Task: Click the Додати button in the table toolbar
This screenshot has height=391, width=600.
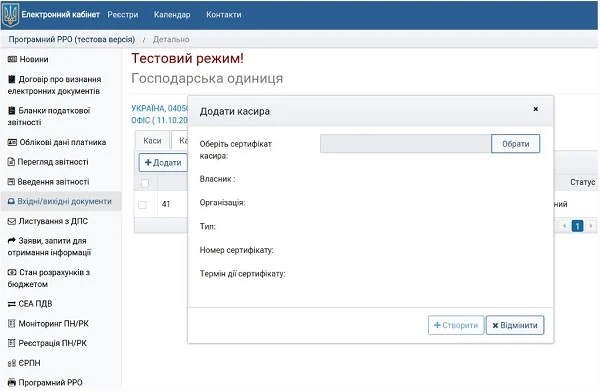Action: click(163, 163)
